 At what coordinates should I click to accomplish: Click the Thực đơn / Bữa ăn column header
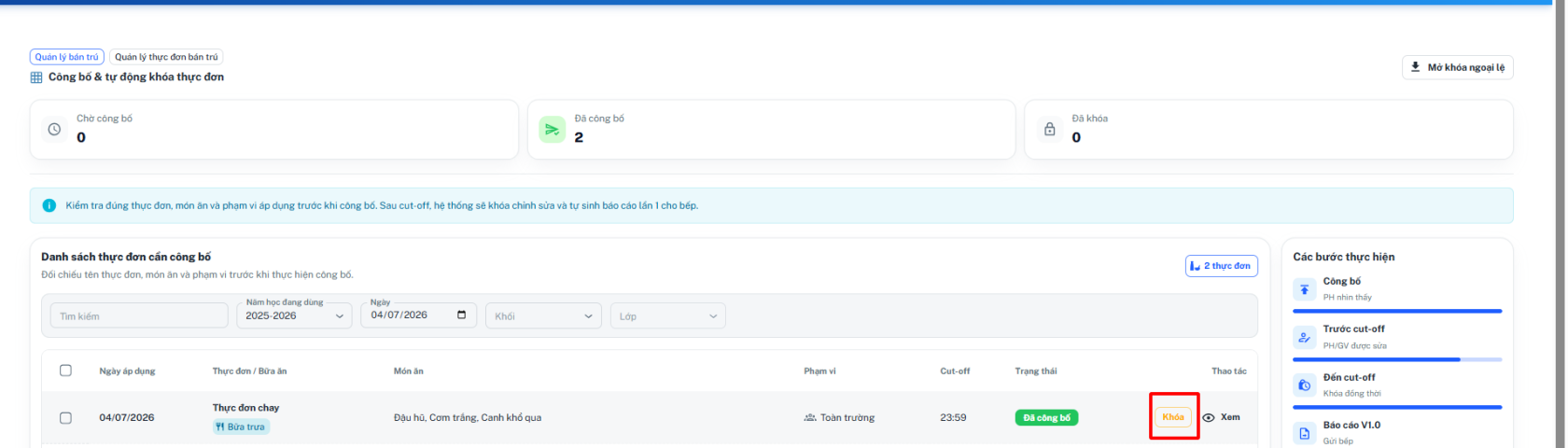click(x=249, y=371)
